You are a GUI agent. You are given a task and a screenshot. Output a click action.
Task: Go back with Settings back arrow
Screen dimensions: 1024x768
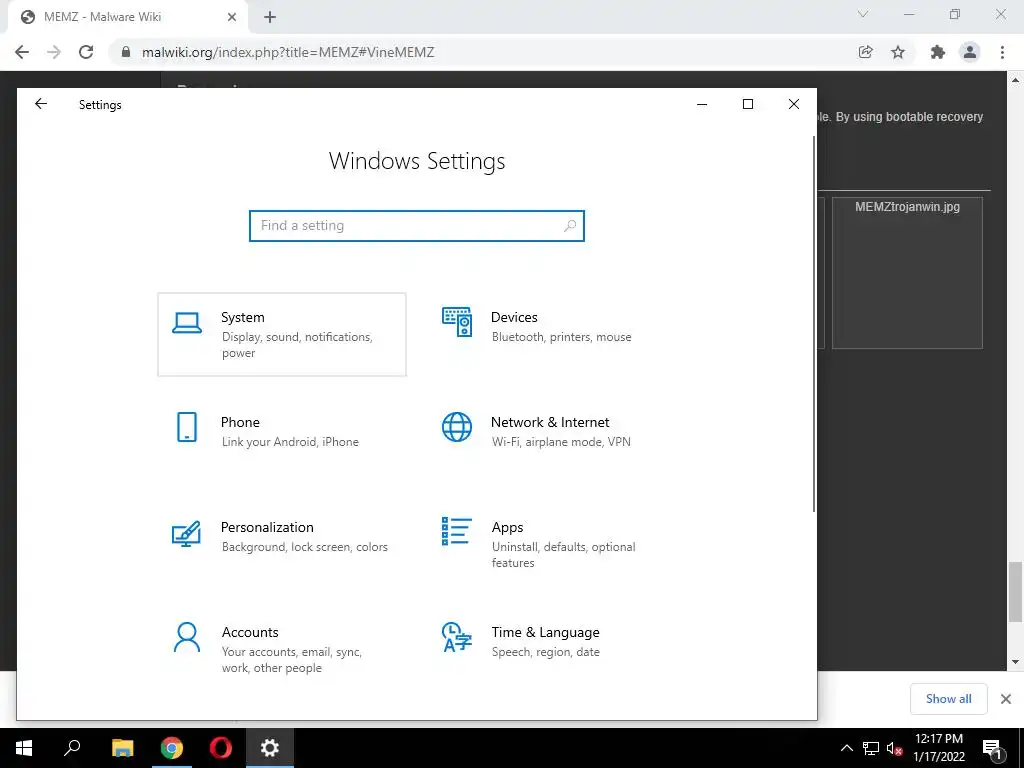pyautogui.click(x=41, y=104)
